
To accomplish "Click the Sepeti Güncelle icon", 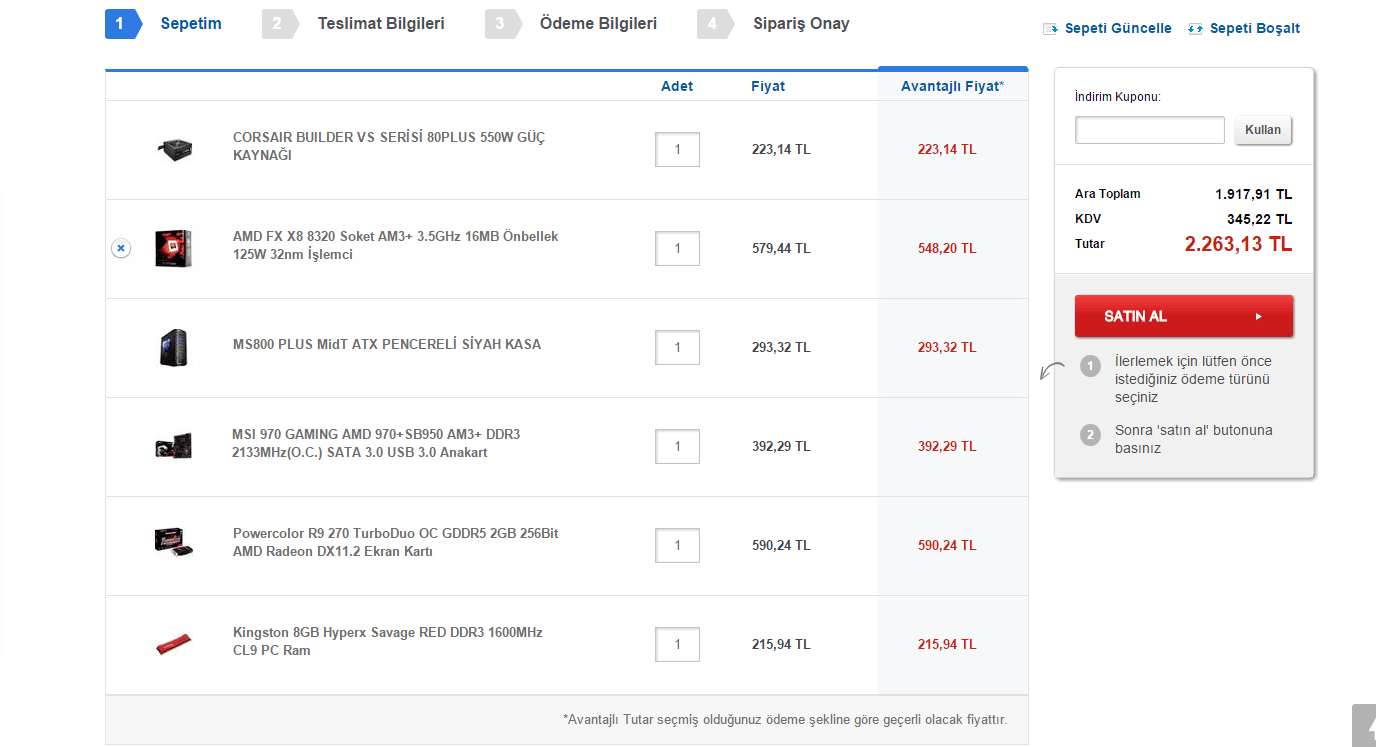I will (x=1050, y=29).
